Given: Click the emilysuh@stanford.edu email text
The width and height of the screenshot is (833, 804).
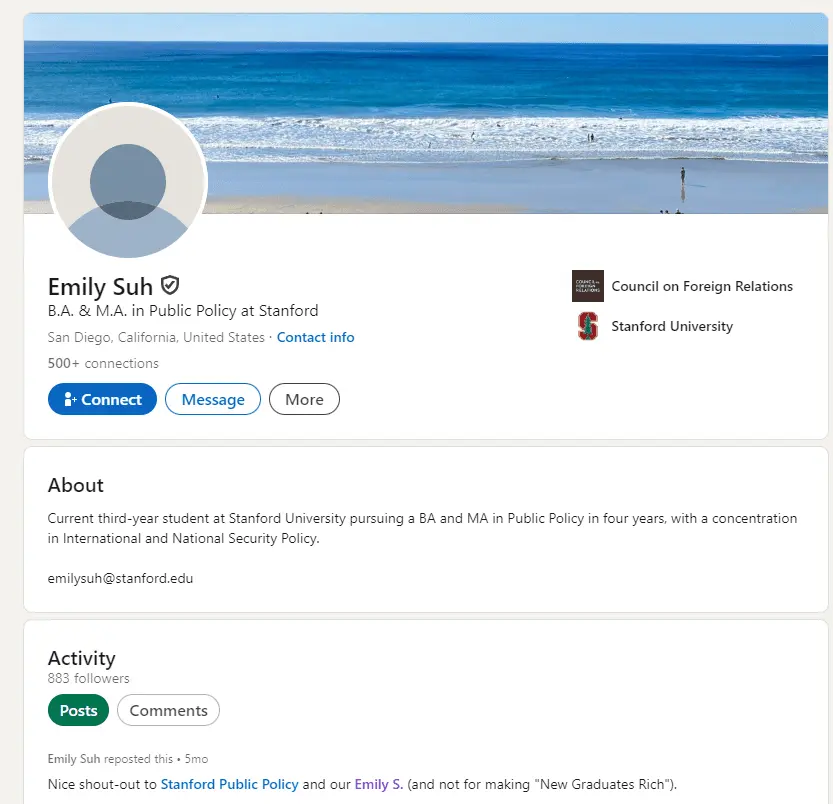Looking at the screenshot, I should (x=120, y=578).
